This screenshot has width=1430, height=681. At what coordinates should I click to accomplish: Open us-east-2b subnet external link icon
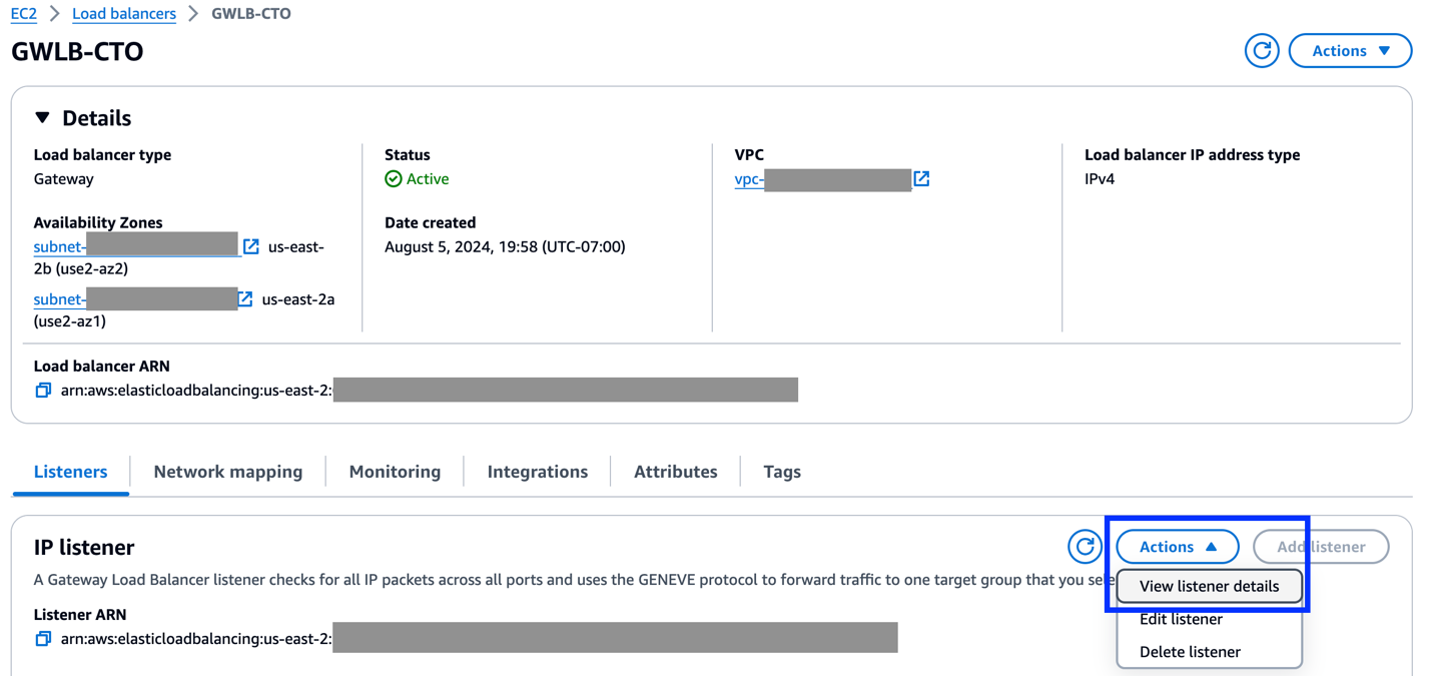coord(251,246)
